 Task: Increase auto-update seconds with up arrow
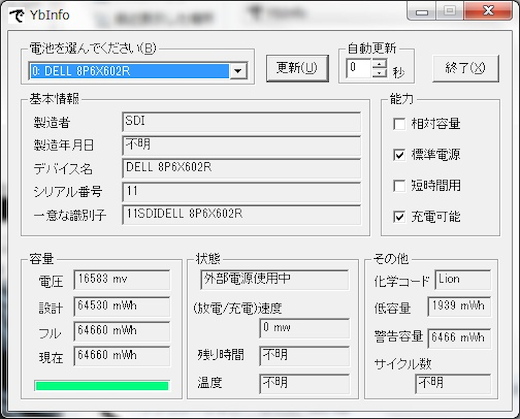[x=379, y=63]
